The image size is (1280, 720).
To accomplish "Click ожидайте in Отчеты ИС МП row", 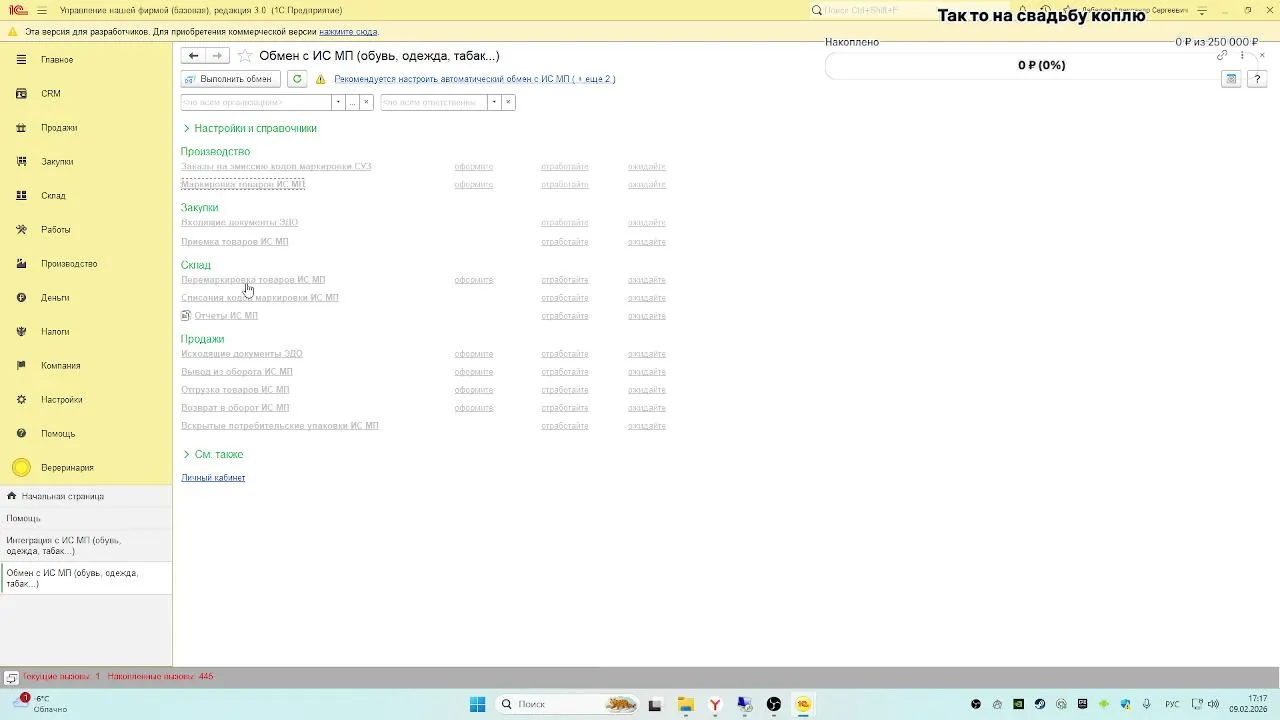I will (x=647, y=316).
